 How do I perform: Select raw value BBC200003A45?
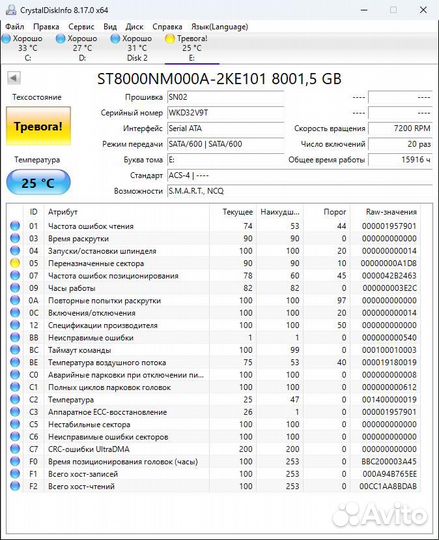(389, 461)
